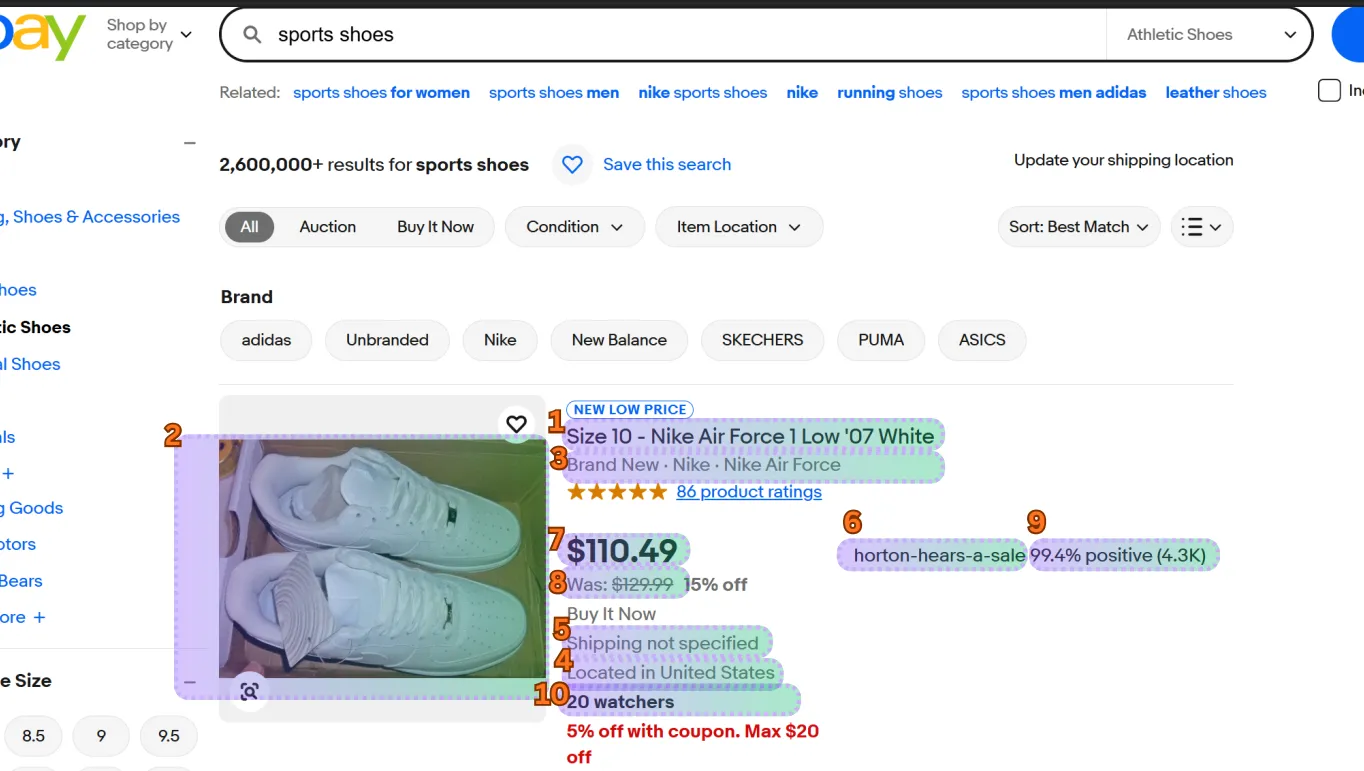Click the search magnifier icon in search box

[x=253, y=35]
